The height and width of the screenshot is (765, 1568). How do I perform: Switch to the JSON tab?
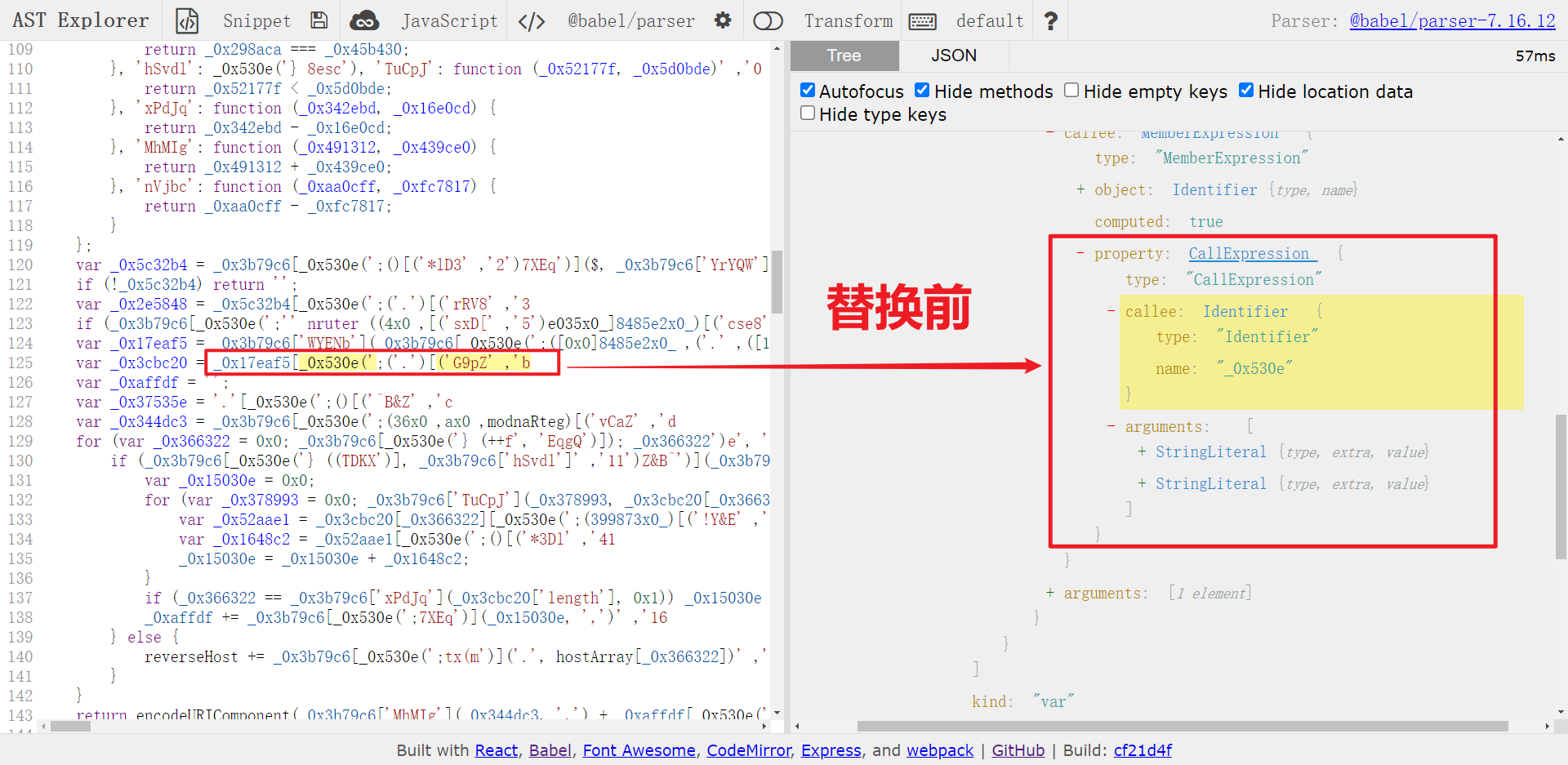click(954, 56)
